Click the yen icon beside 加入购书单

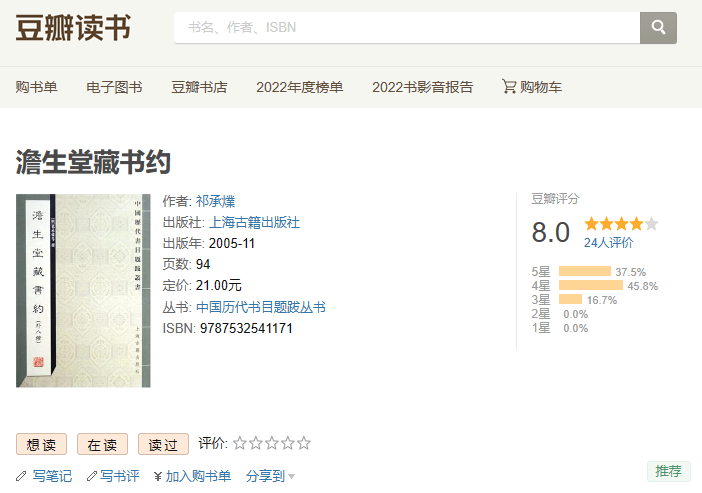(158, 476)
